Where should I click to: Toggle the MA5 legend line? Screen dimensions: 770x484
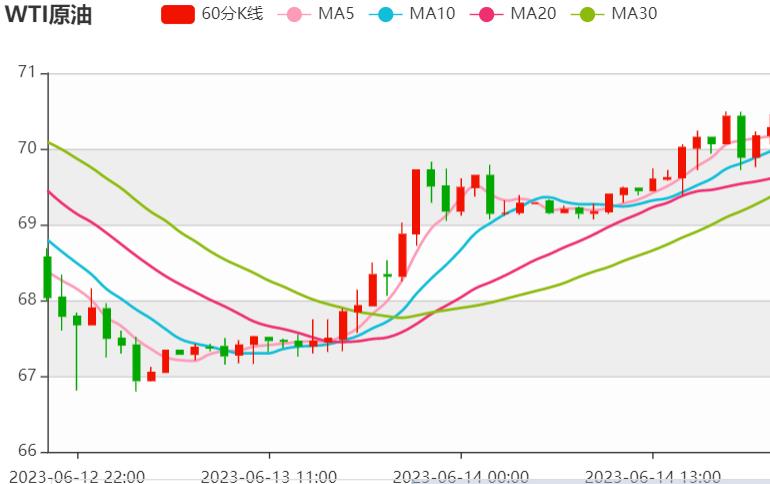(x=316, y=14)
